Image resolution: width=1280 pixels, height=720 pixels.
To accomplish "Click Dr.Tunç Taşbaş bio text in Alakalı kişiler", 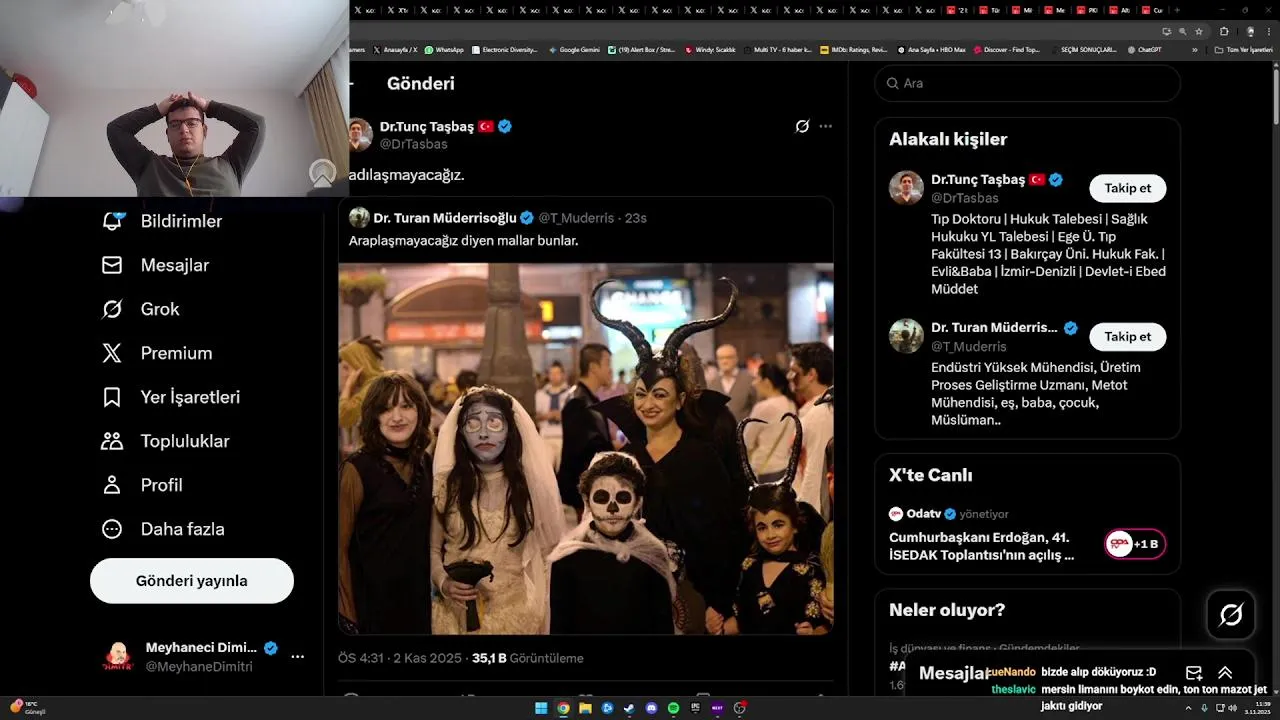I will click(x=1048, y=254).
